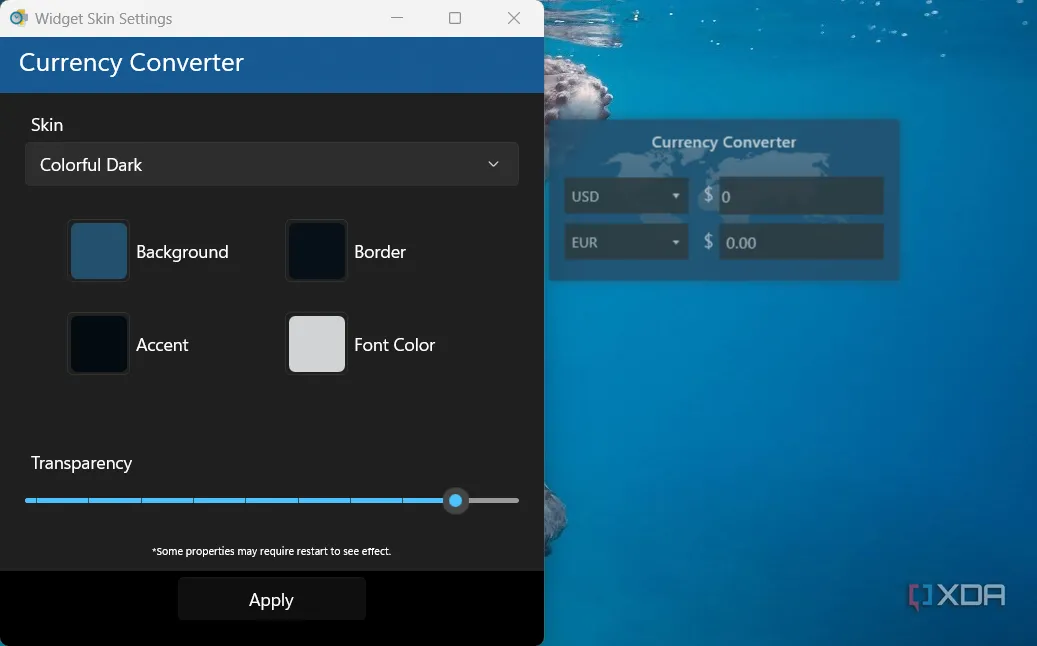Screen dimensions: 1037x646
Task: Close the Widget Skin Settings window
Action: [x=514, y=18]
